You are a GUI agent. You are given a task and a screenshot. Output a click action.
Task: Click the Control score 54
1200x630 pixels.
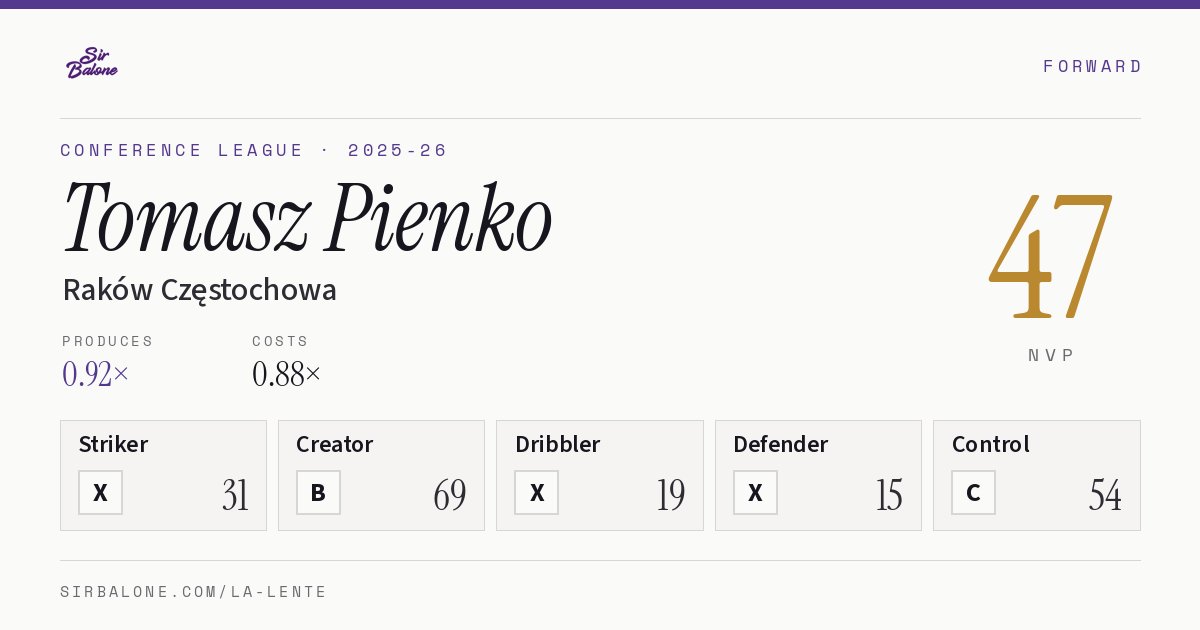pyautogui.click(x=1105, y=495)
